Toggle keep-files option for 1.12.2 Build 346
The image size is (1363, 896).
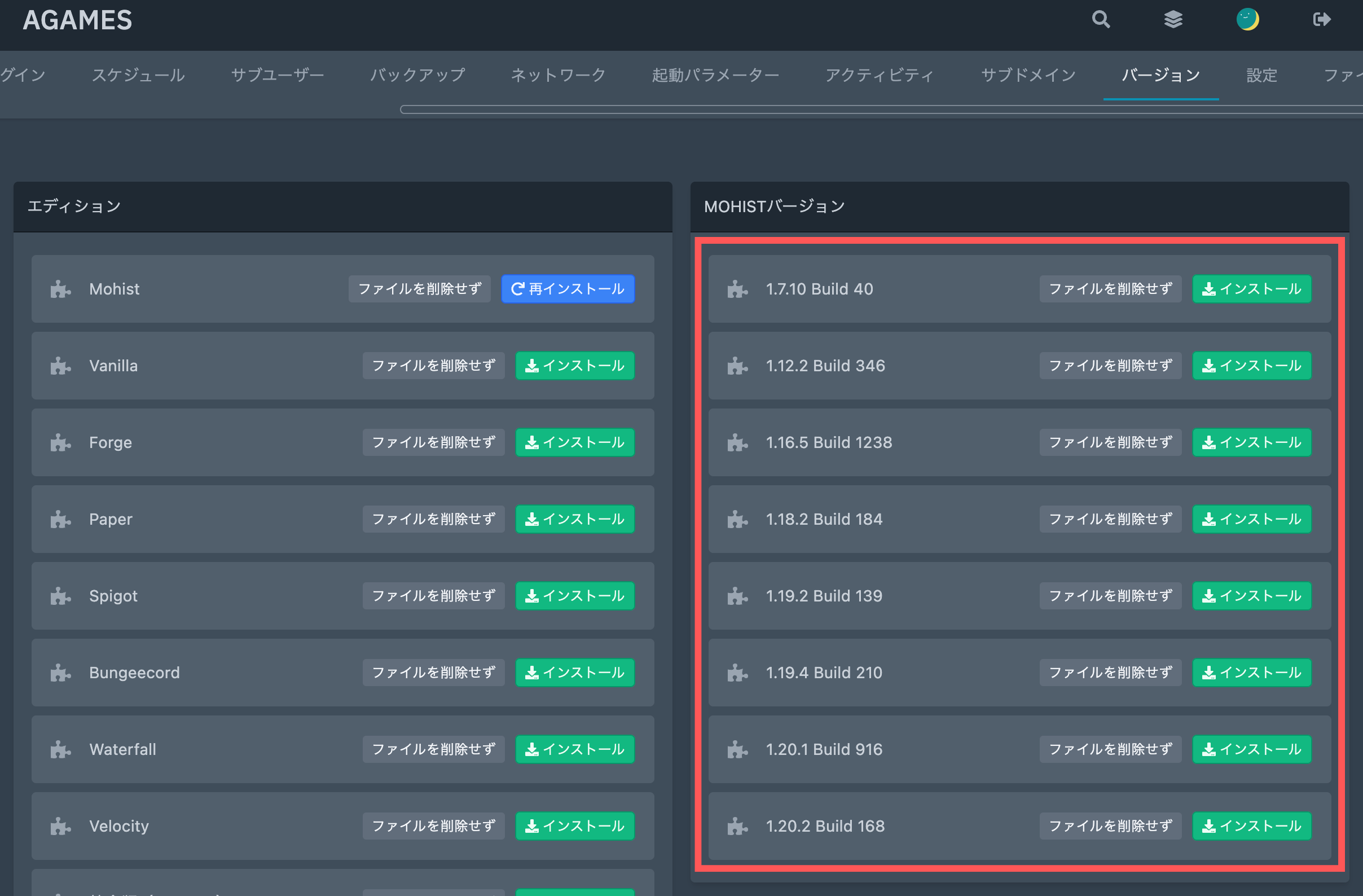[x=1110, y=366]
